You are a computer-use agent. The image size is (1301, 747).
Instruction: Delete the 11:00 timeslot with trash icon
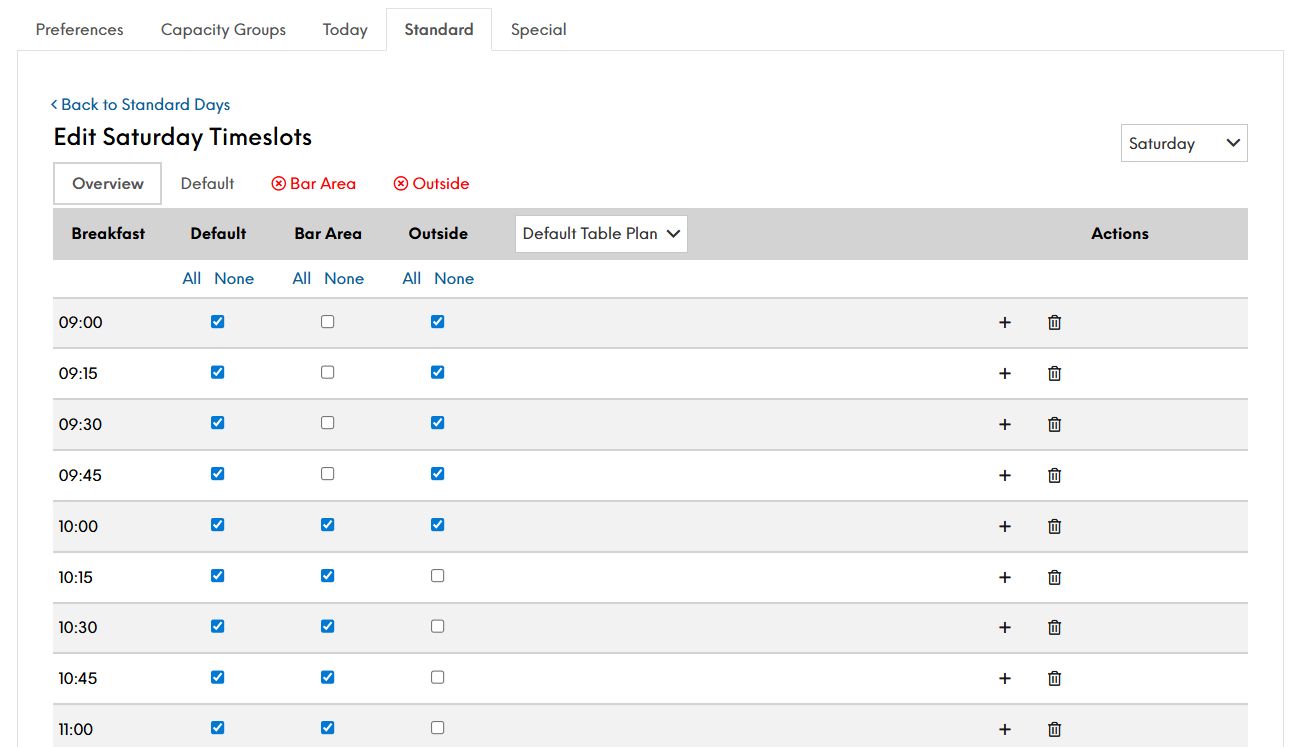click(x=1054, y=730)
